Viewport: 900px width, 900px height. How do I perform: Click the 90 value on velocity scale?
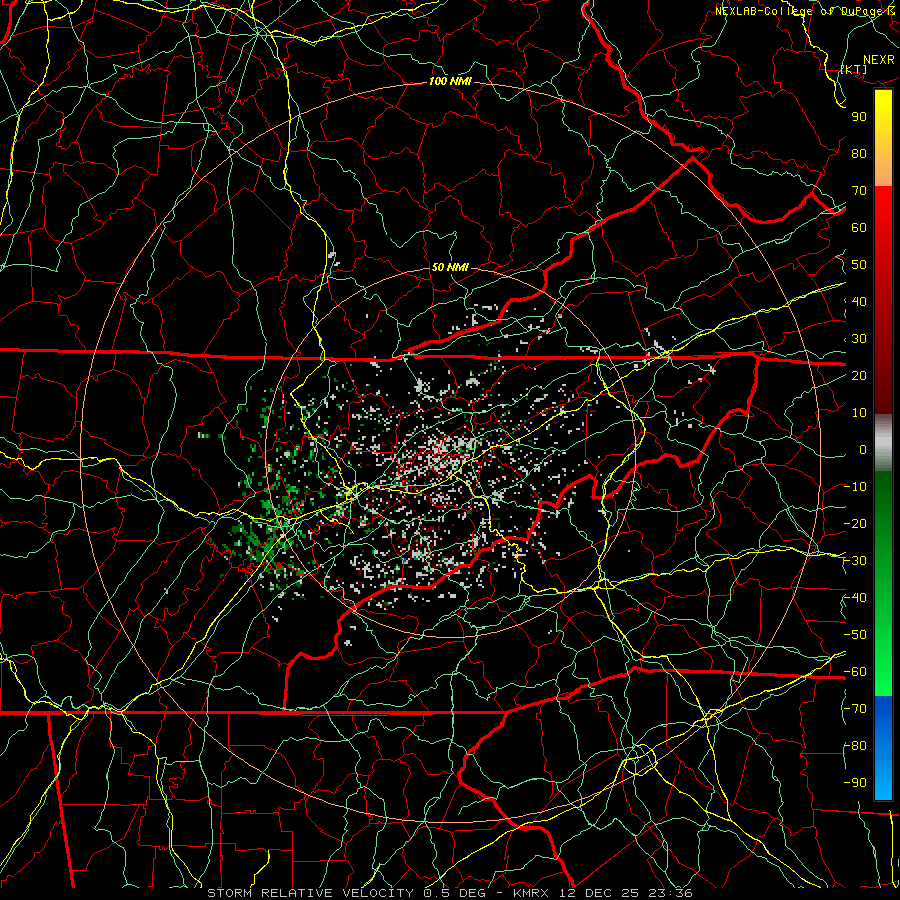pyautogui.click(x=859, y=117)
